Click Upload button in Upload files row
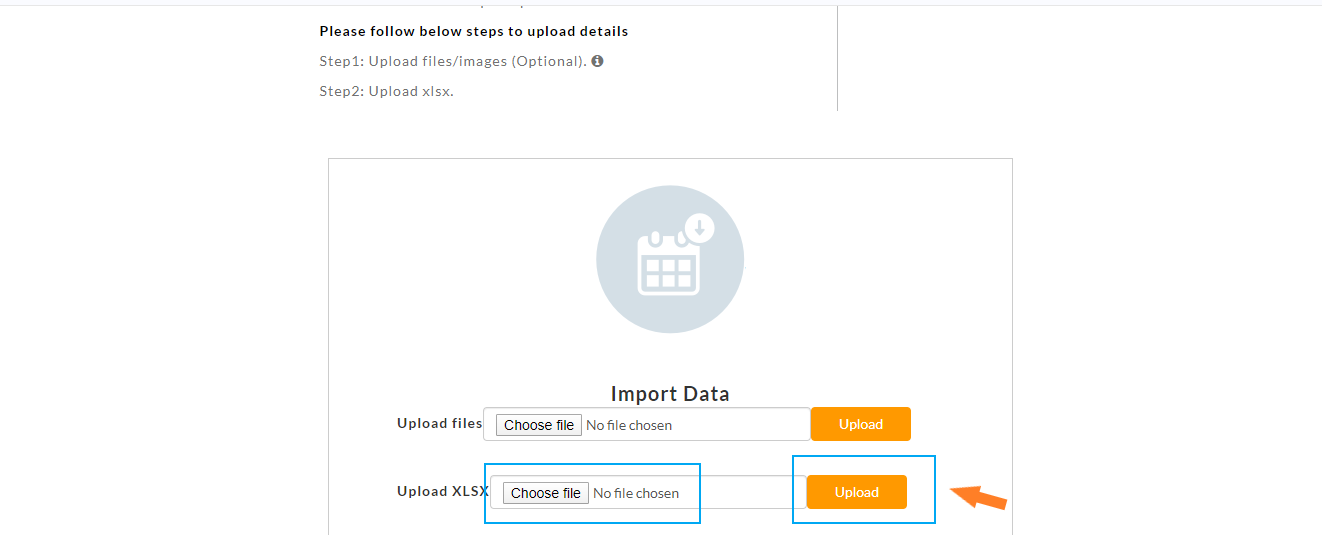The image size is (1322, 535). click(x=861, y=424)
